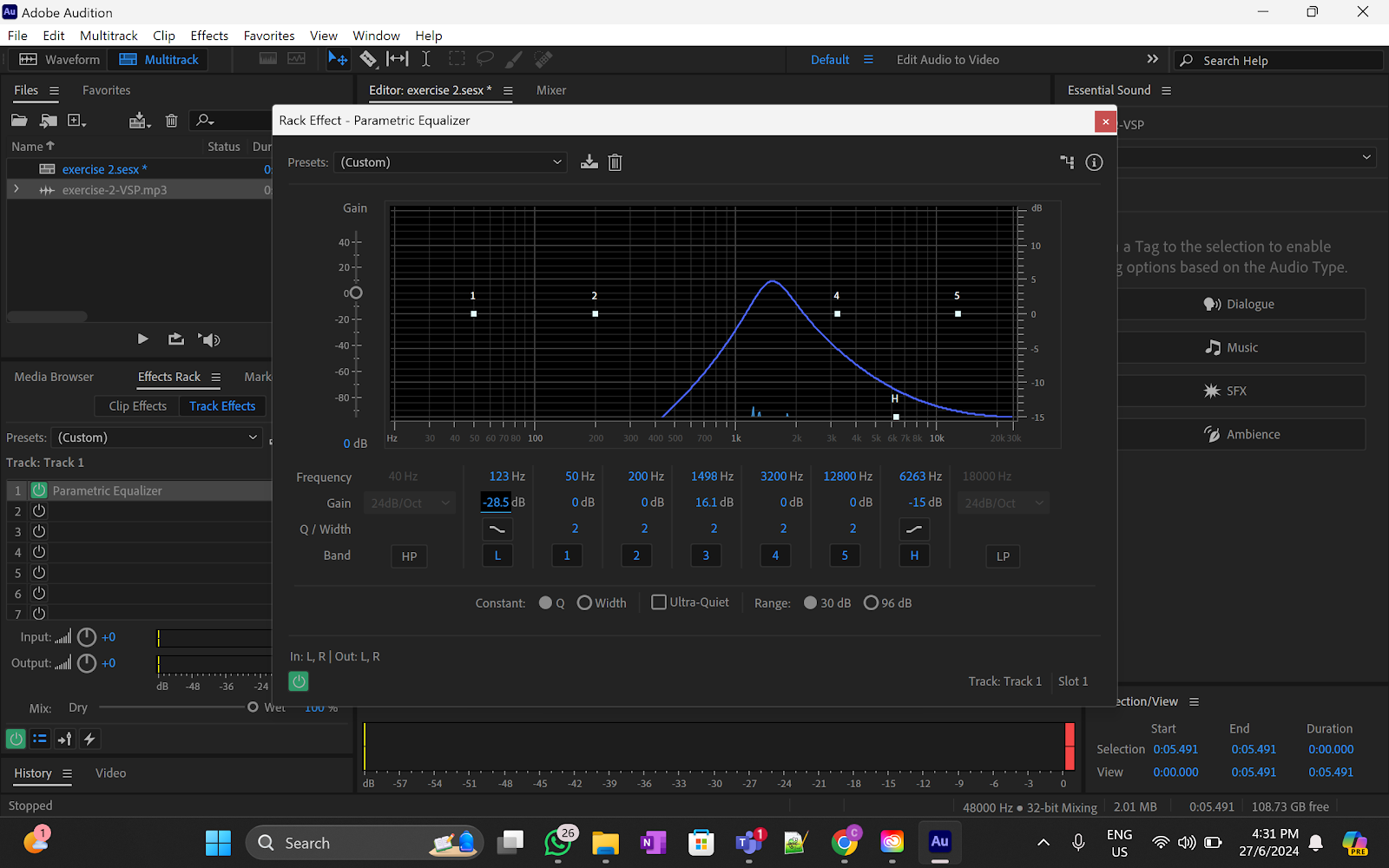Click the Apply lightning icon in Effects Rack
Screen dimensions: 1389x868
tap(89, 739)
